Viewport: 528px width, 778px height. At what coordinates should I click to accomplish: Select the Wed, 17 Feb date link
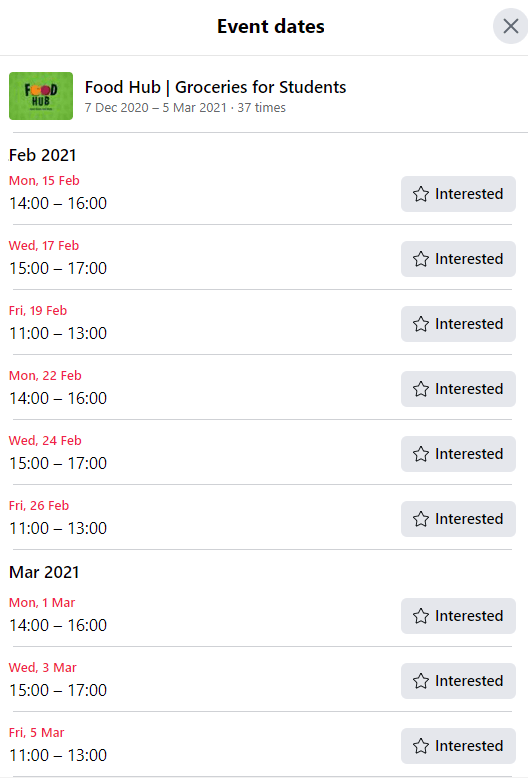pyautogui.click(x=44, y=246)
